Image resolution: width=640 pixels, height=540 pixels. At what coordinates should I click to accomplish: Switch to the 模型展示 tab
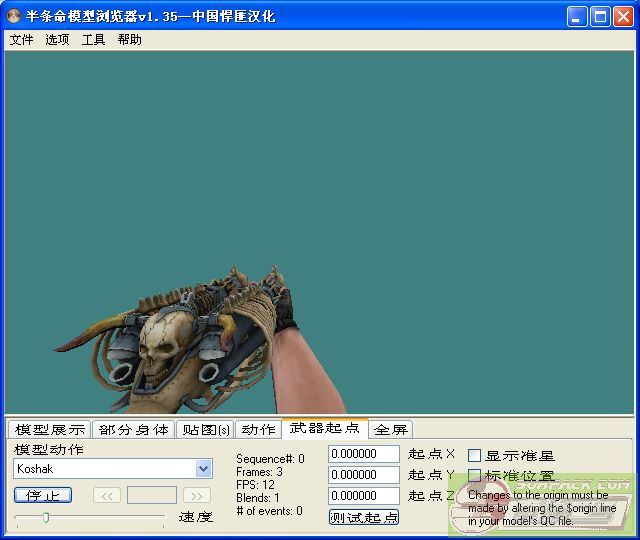[49, 429]
